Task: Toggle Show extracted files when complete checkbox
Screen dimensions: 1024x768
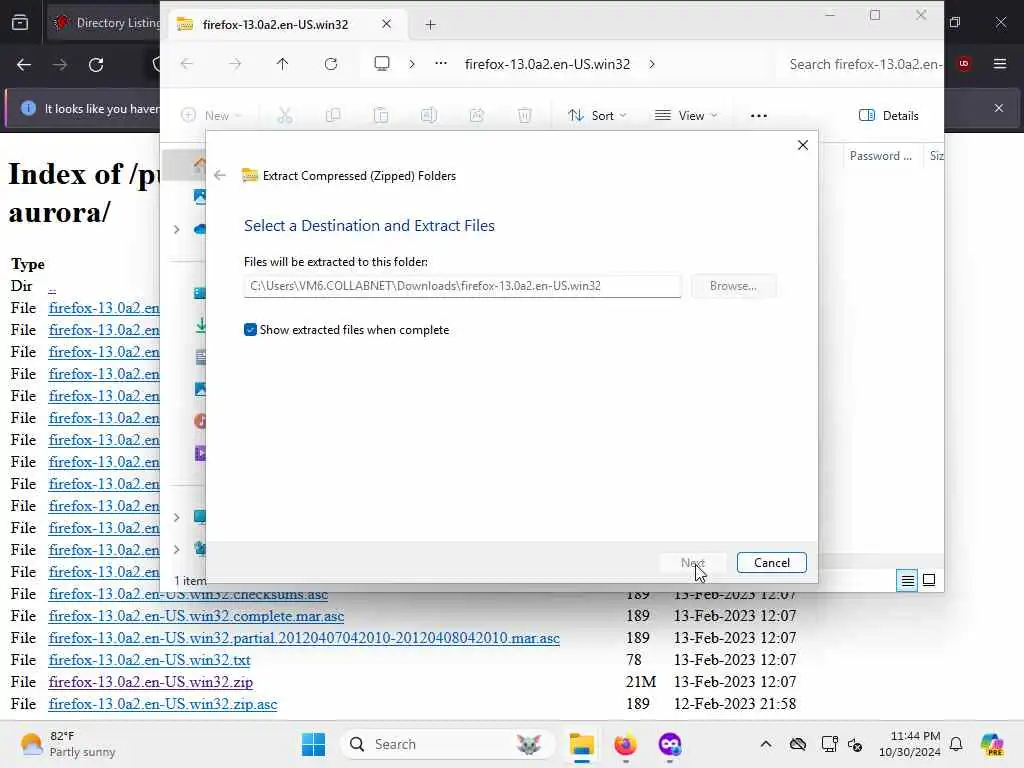Action: pos(250,330)
